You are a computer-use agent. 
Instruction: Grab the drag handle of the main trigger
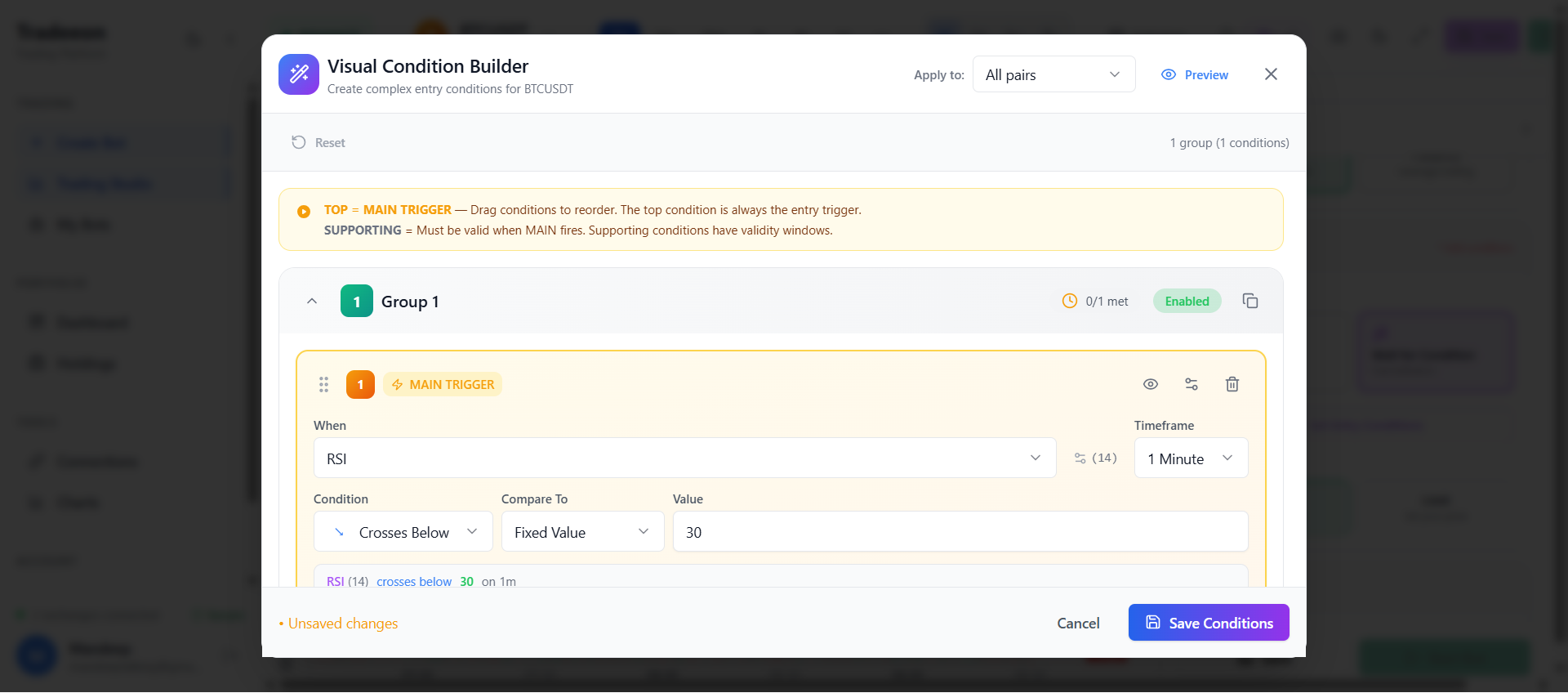pyautogui.click(x=323, y=384)
